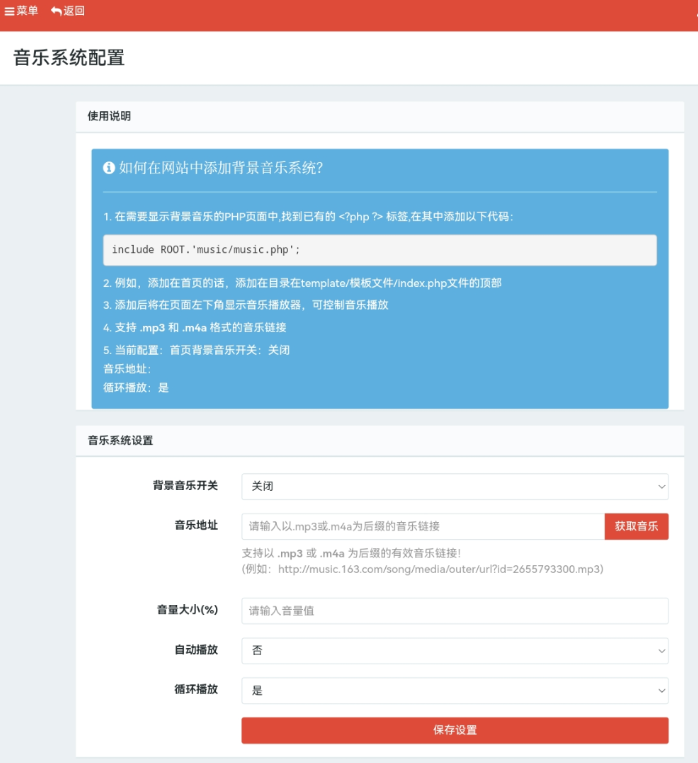Expand the 背景音乐开关 dropdown
698x763 pixels.
(x=454, y=486)
